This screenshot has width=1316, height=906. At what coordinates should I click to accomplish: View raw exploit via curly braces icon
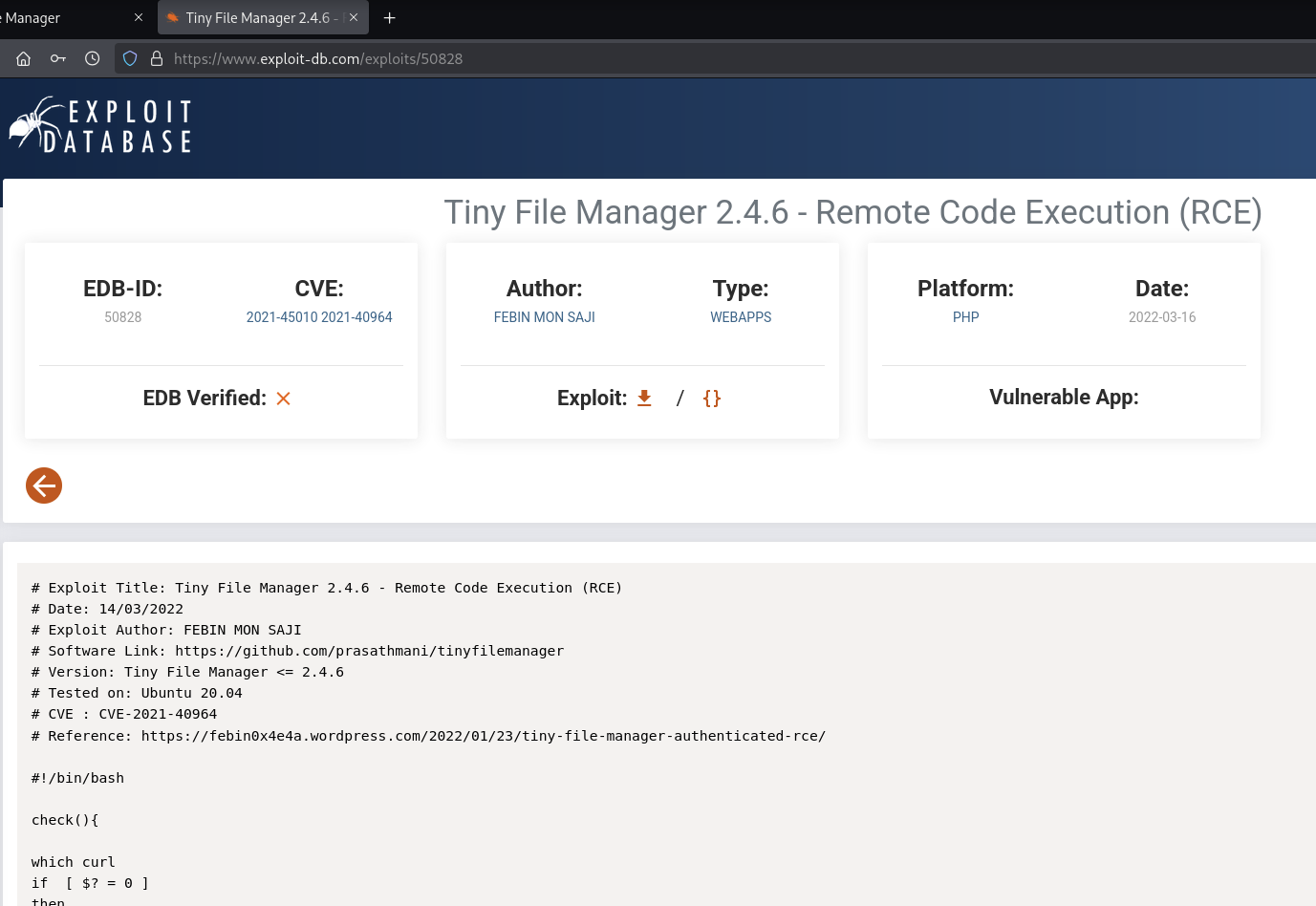711,399
